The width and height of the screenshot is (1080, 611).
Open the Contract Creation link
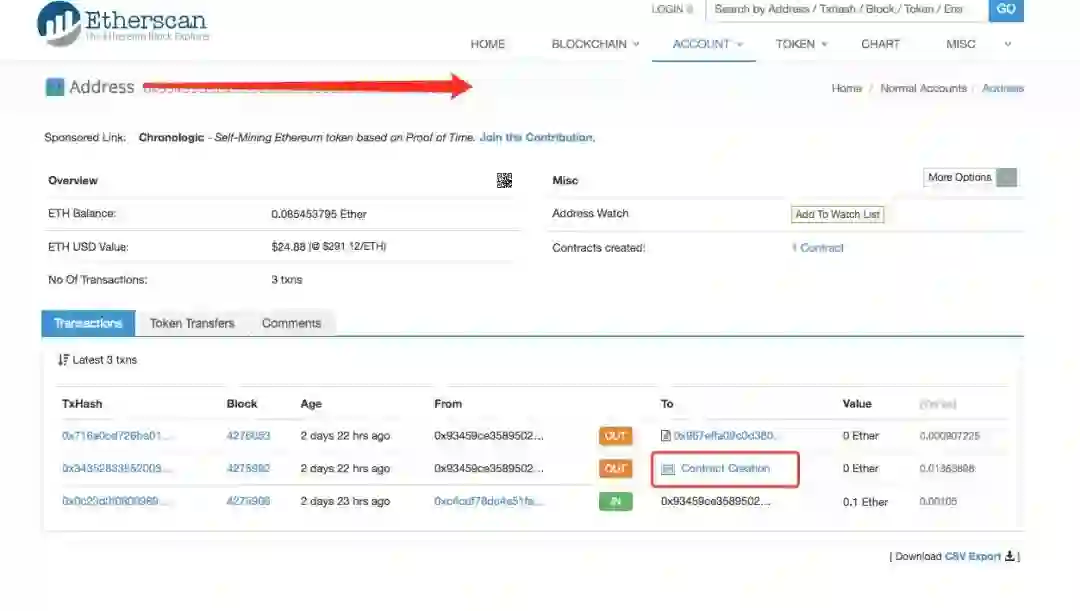[725, 468]
